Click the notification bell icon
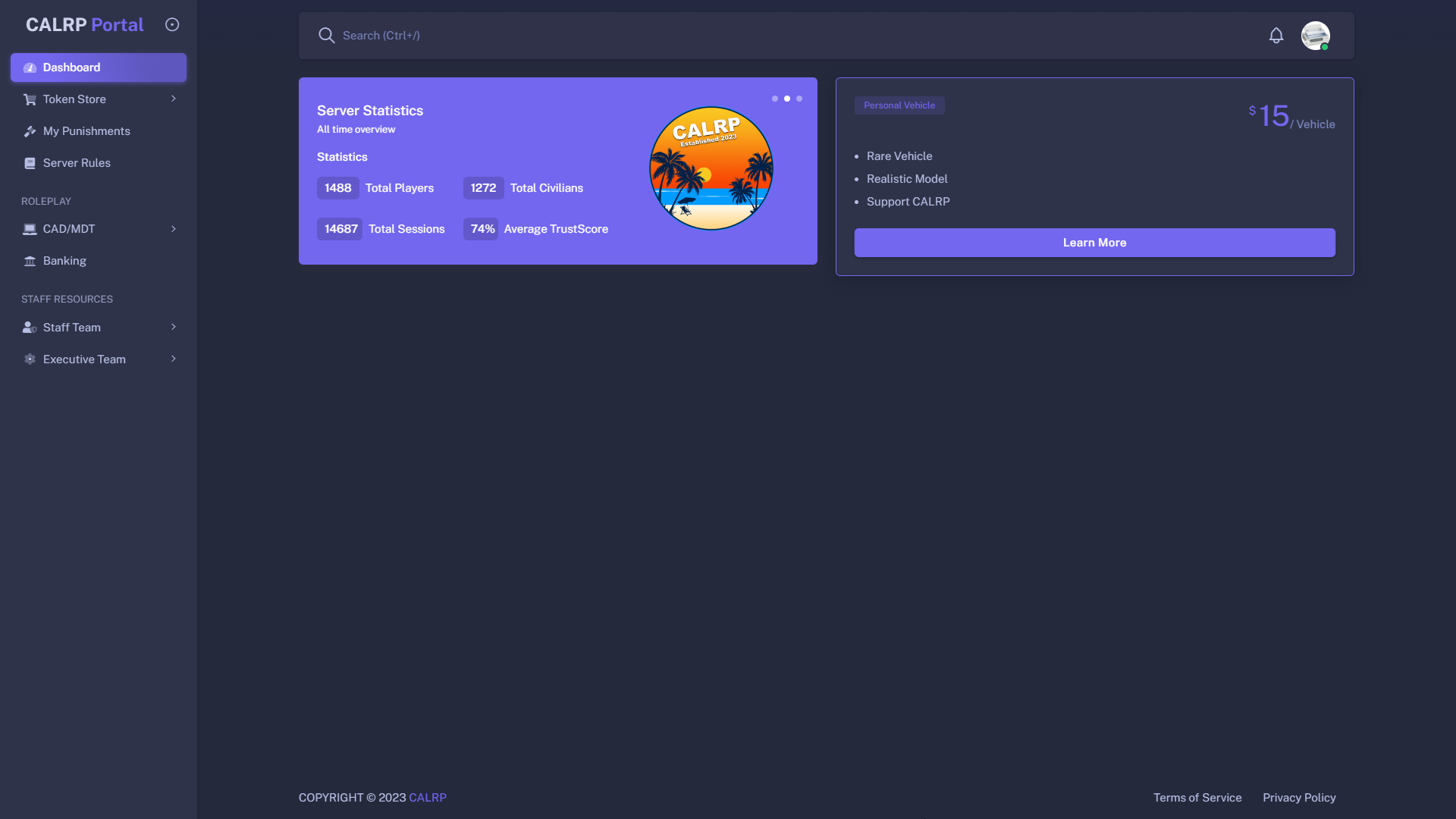This screenshot has width=1456, height=819. [1277, 35]
